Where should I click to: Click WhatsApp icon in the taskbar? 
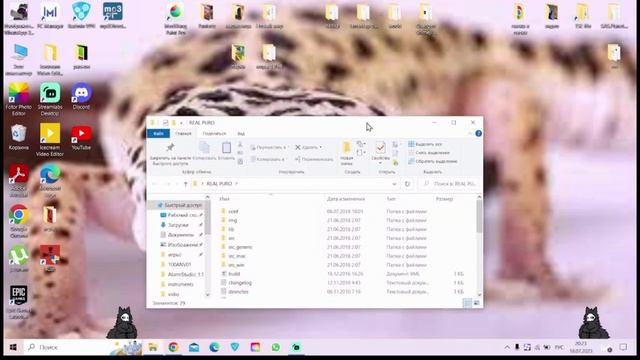[276, 347]
